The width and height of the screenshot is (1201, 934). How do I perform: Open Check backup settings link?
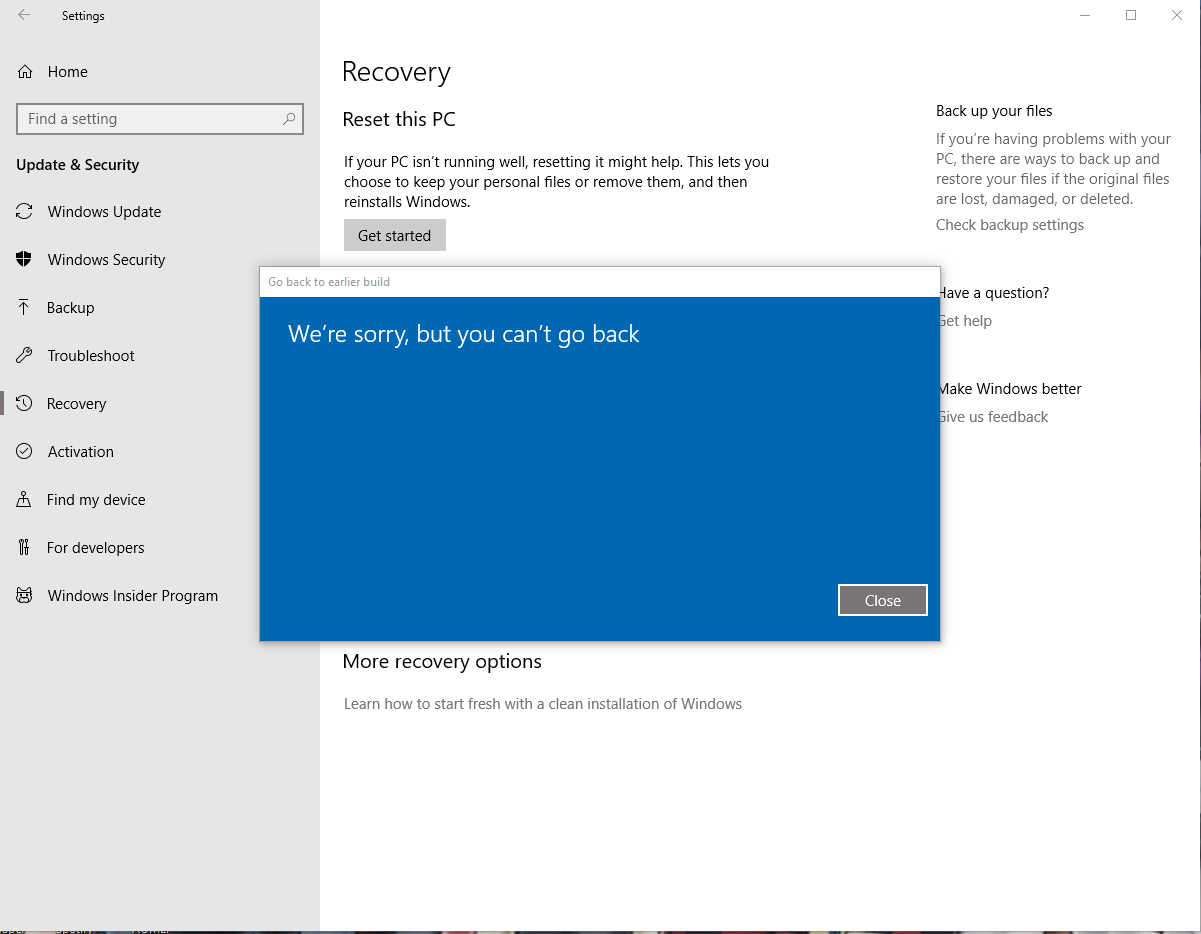click(x=1009, y=225)
